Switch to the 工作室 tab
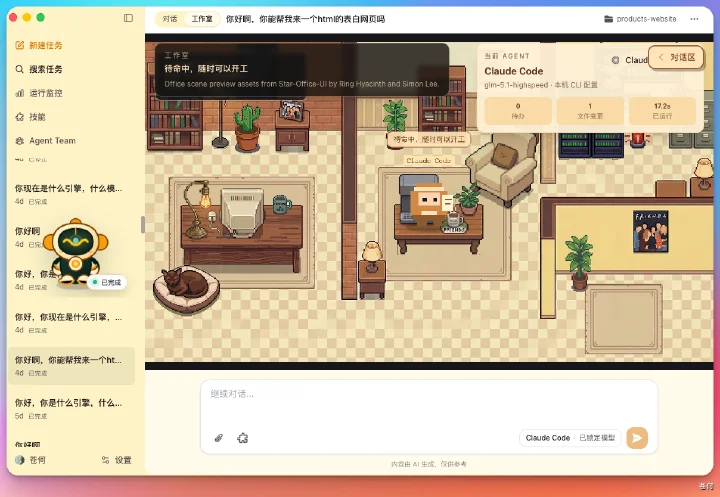Viewport: 720px width, 497px height. pos(202,19)
